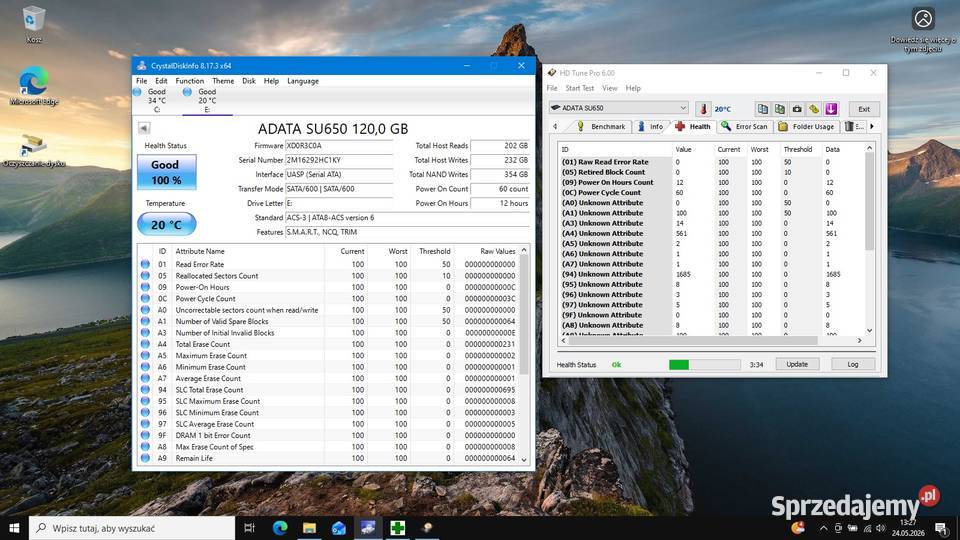Select the Health tab in HD Tune
Image resolution: width=960 pixels, height=540 pixels.
point(693,126)
